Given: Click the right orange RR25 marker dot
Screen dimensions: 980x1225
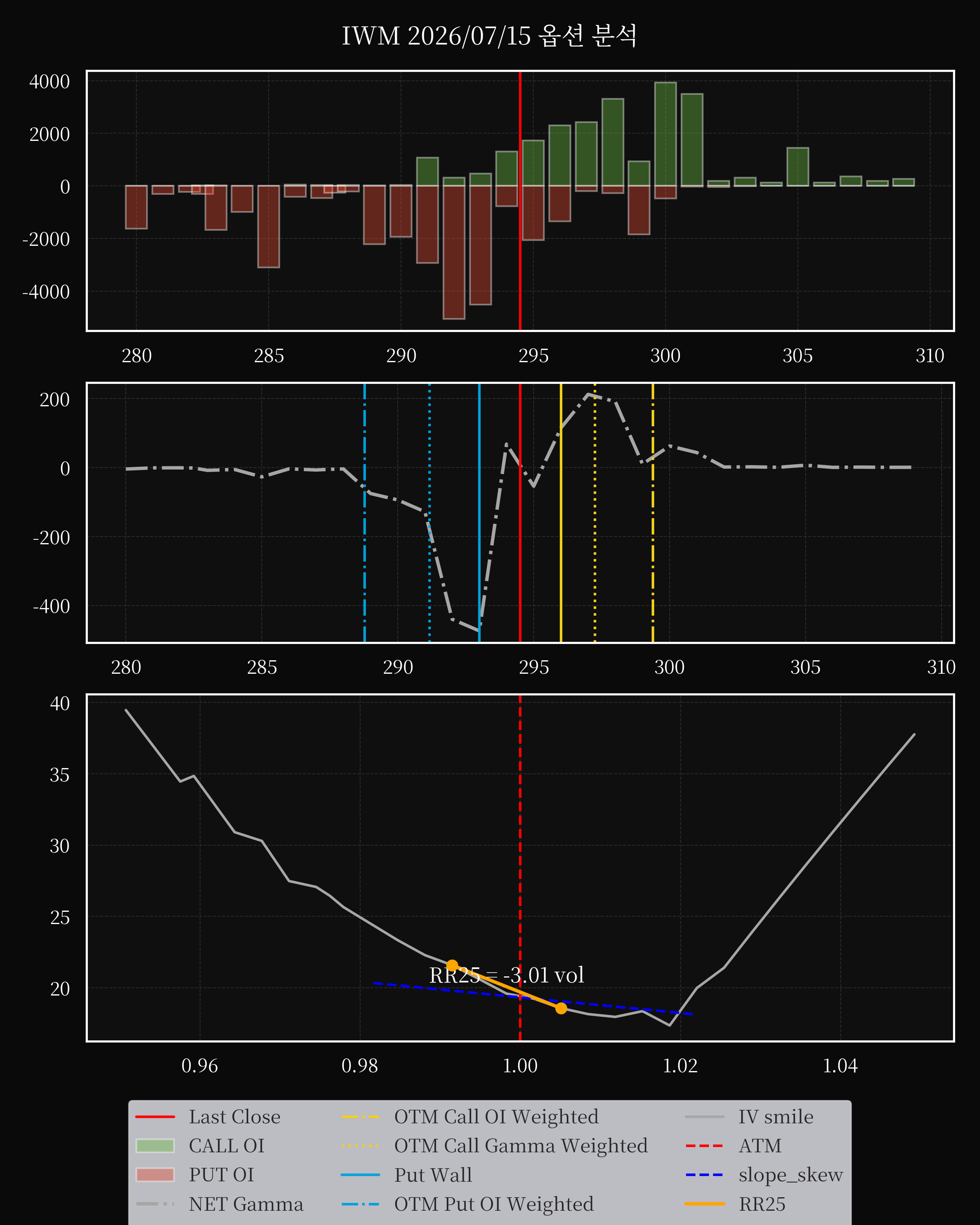Looking at the screenshot, I should tap(561, 1008).
